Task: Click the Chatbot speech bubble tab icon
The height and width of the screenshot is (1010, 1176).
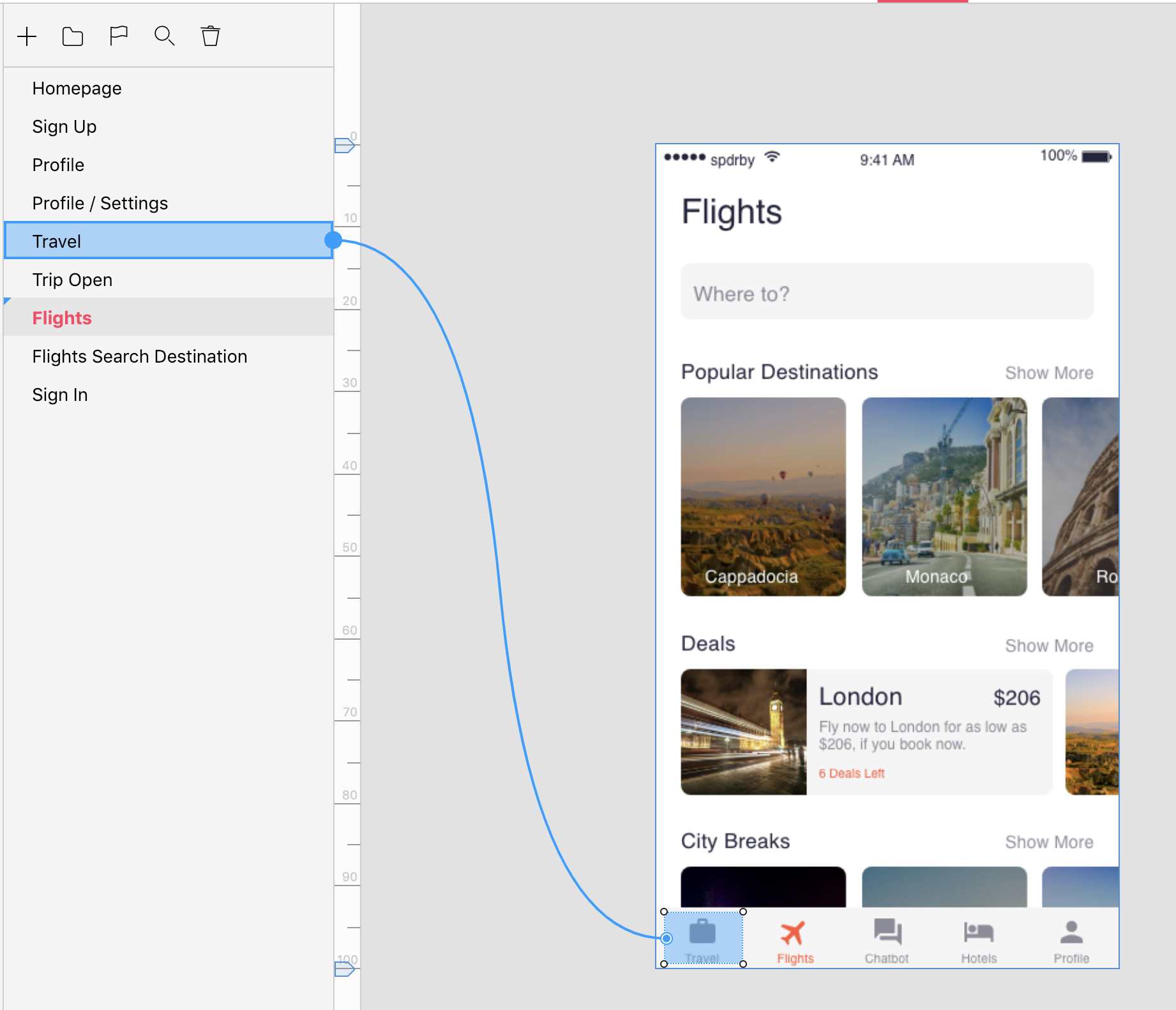Action: (887, 931)
